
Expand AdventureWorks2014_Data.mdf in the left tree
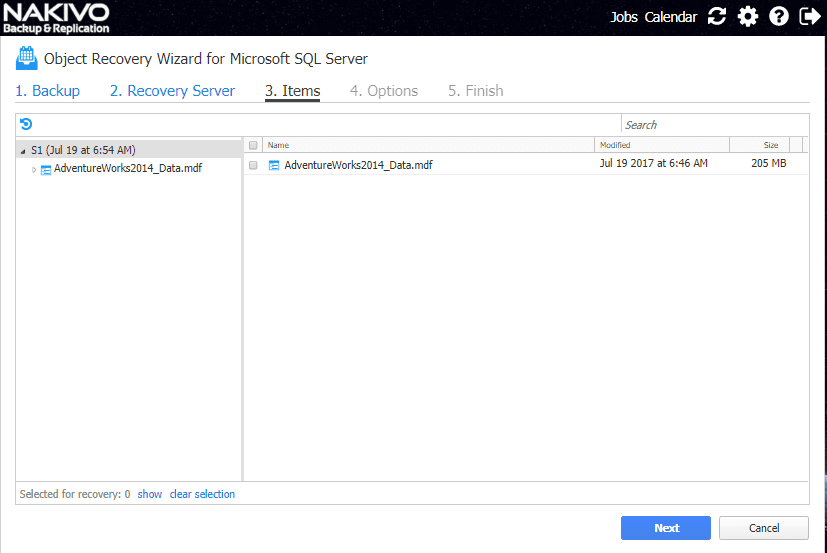tap(34, 169)
